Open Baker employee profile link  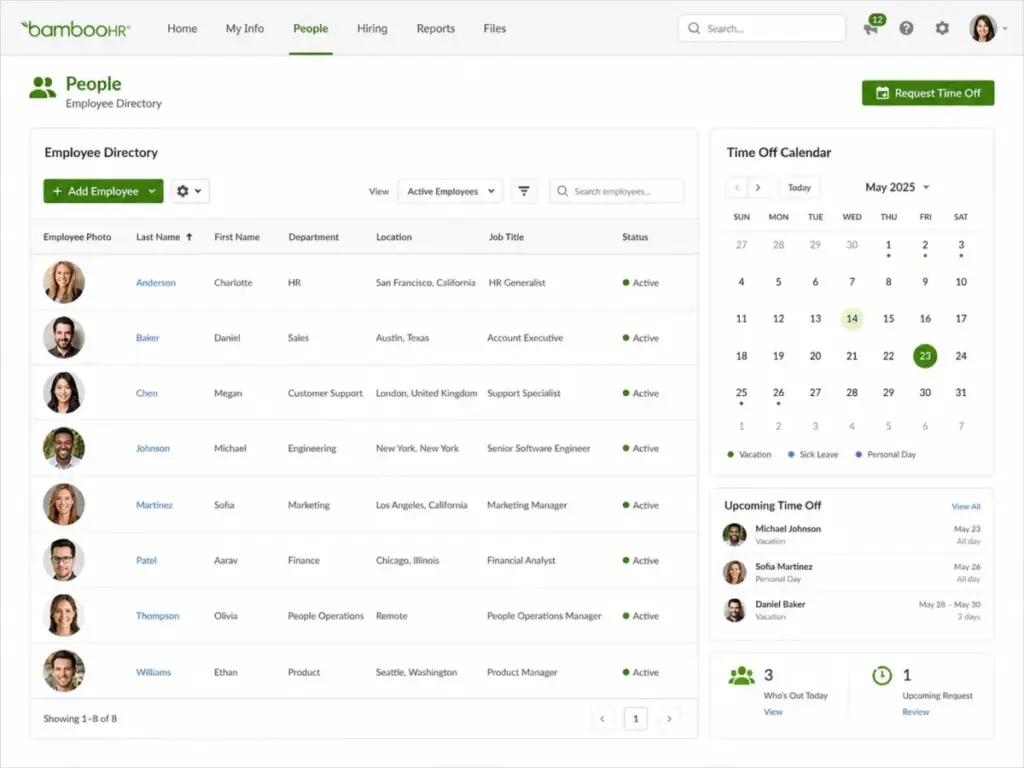[x=148, y=338]
